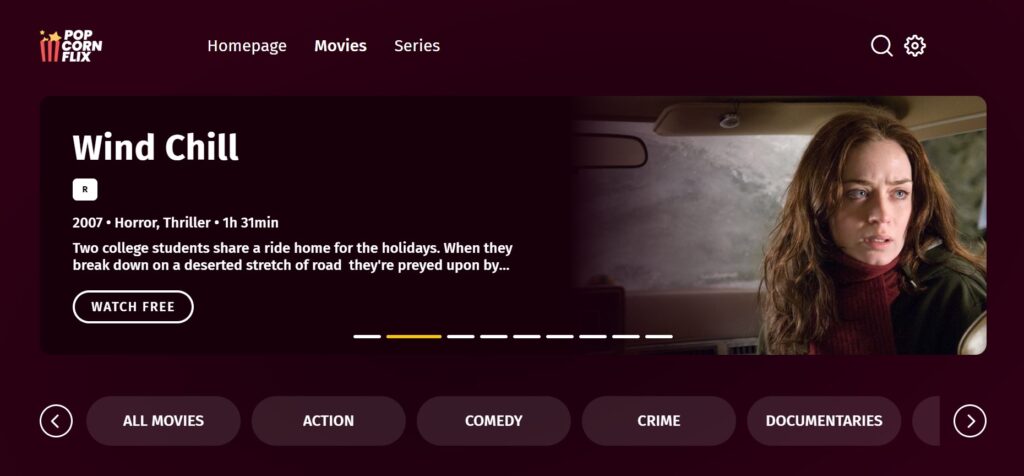Image resolution: width=1024 pixels, height=476 pixels.
Task: Click the Popcornflix logo
Action: [71, 46]
